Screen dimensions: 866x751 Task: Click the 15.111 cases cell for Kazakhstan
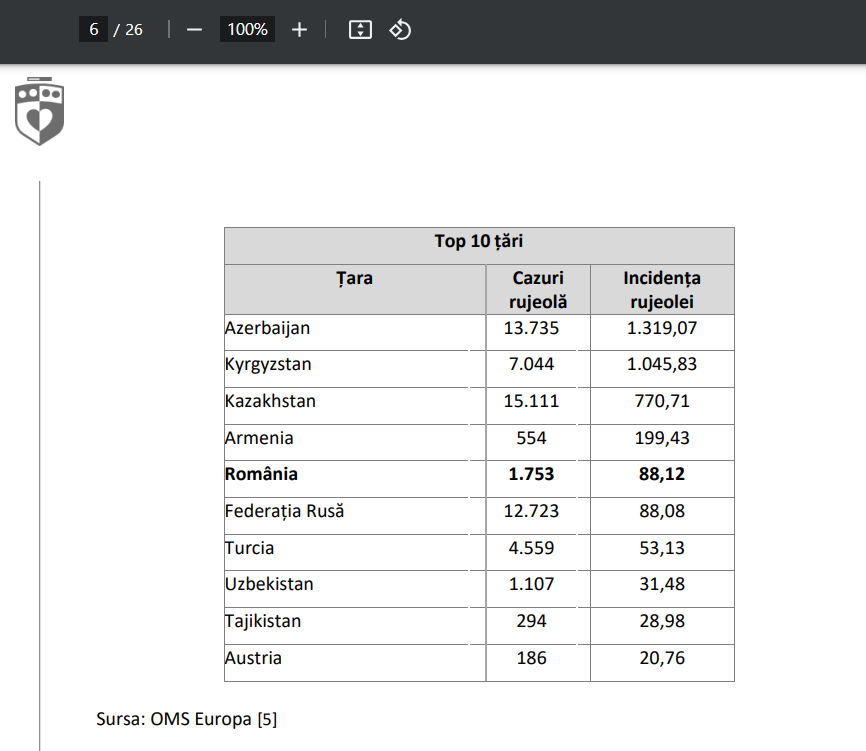click(531, 401)
